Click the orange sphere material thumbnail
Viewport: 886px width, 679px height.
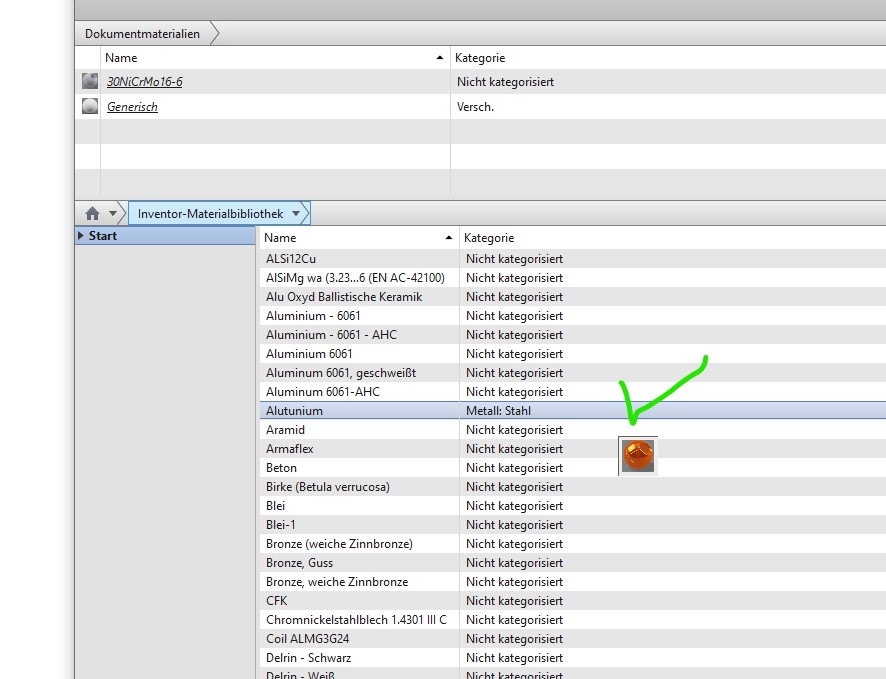pos(638,456)
